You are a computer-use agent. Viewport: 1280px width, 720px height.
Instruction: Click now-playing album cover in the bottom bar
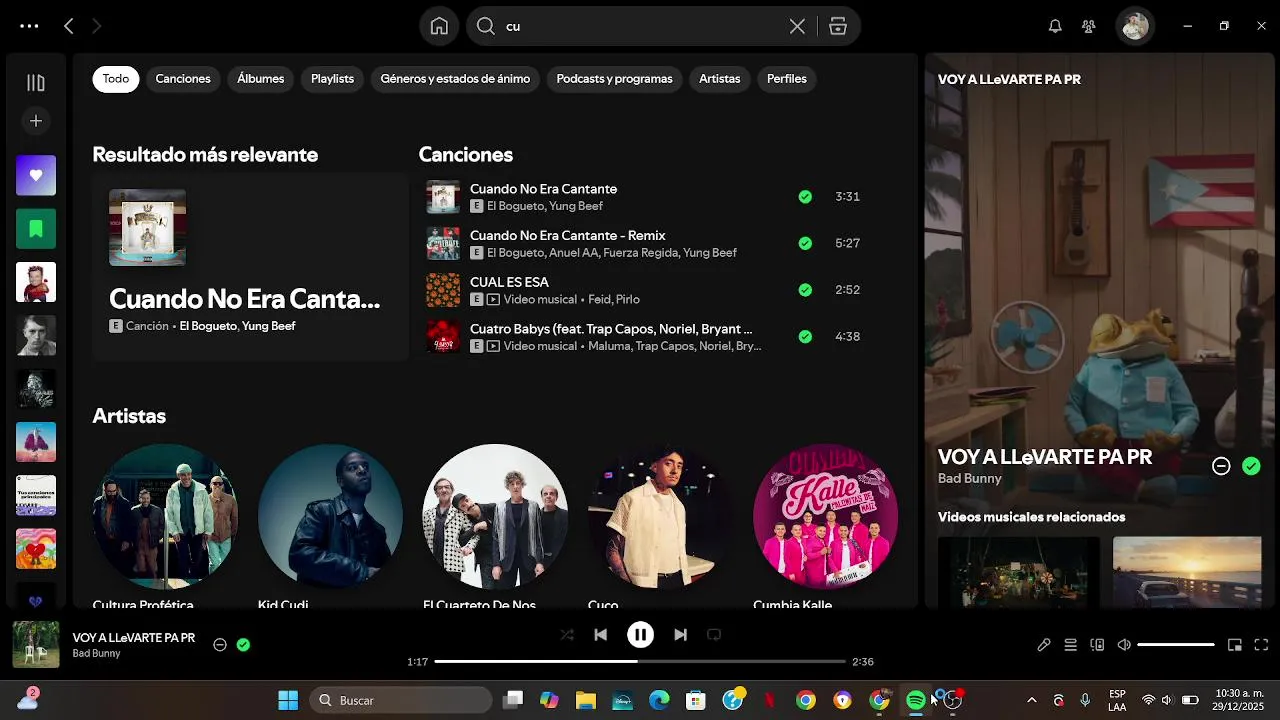tap(36, 645)
